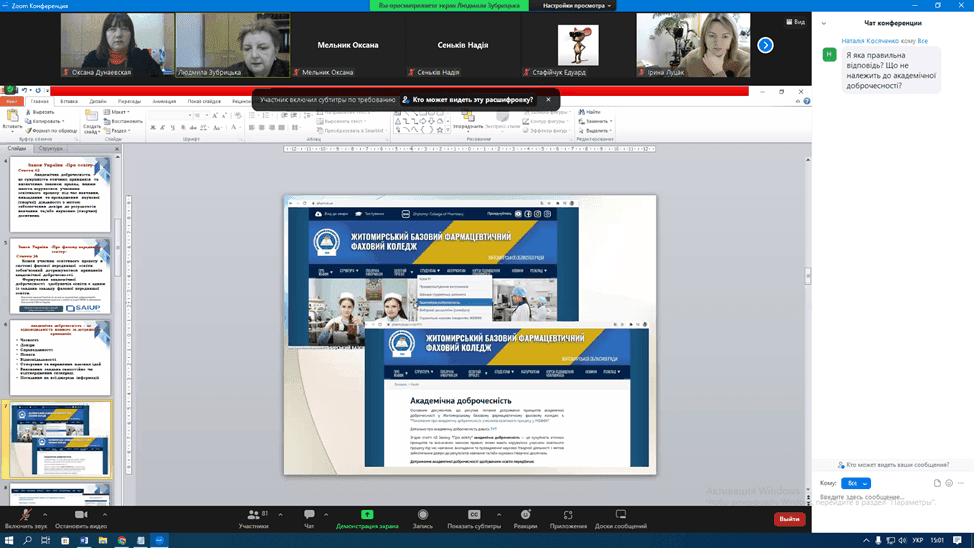
Task: Start recording with the 'Запись' icon
Action: tap(423, 514)
